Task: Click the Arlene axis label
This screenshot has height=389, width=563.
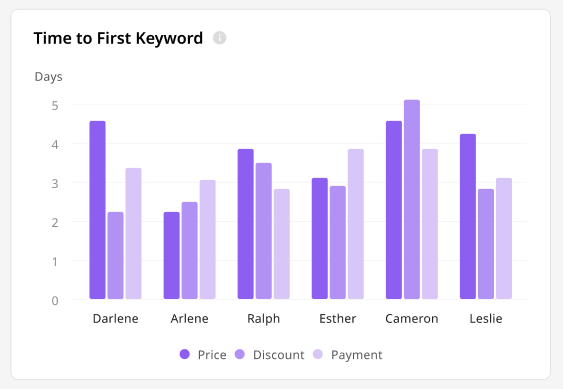Action: pyautogui.click(x=190, y=319)
